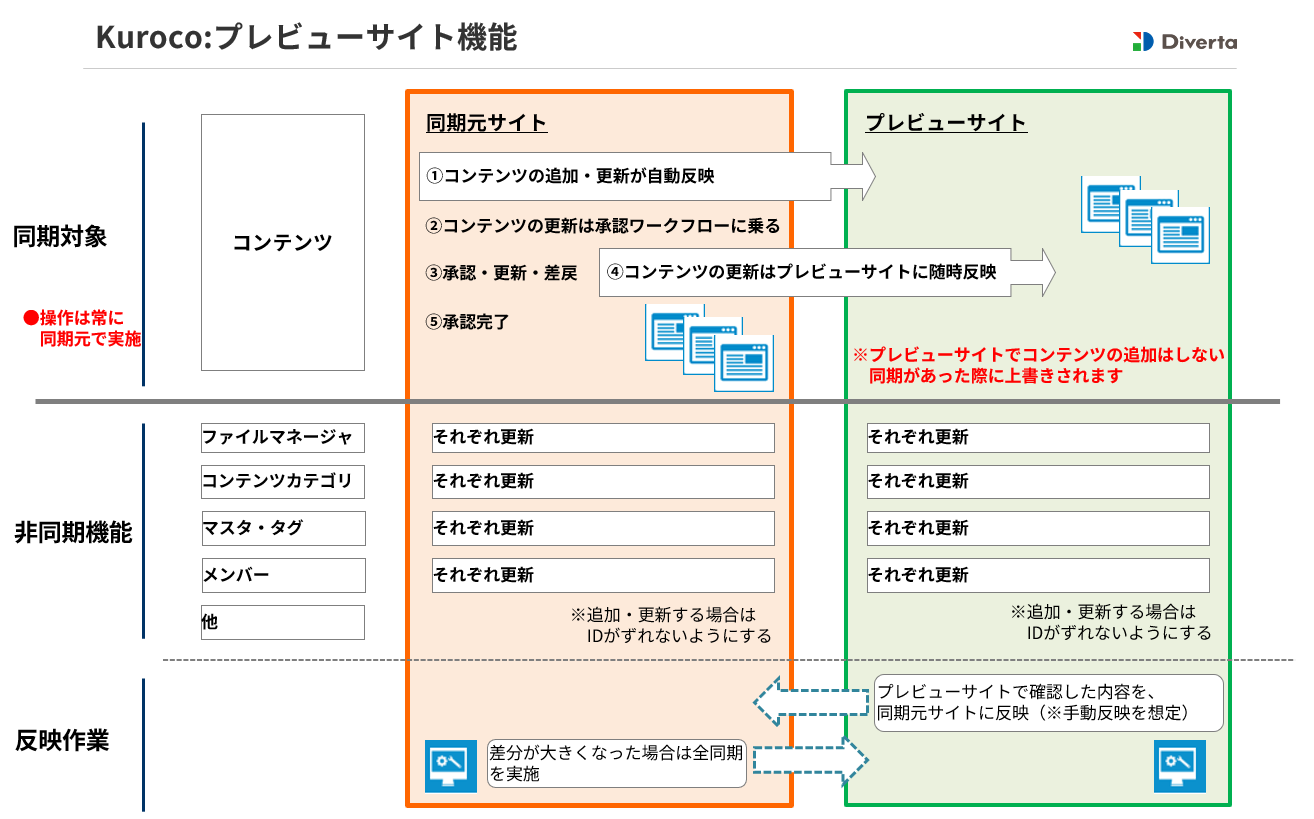Click the ③承認・更新・差戻 text
This screenshot has height=819, width=1314.
coord(502,273)
